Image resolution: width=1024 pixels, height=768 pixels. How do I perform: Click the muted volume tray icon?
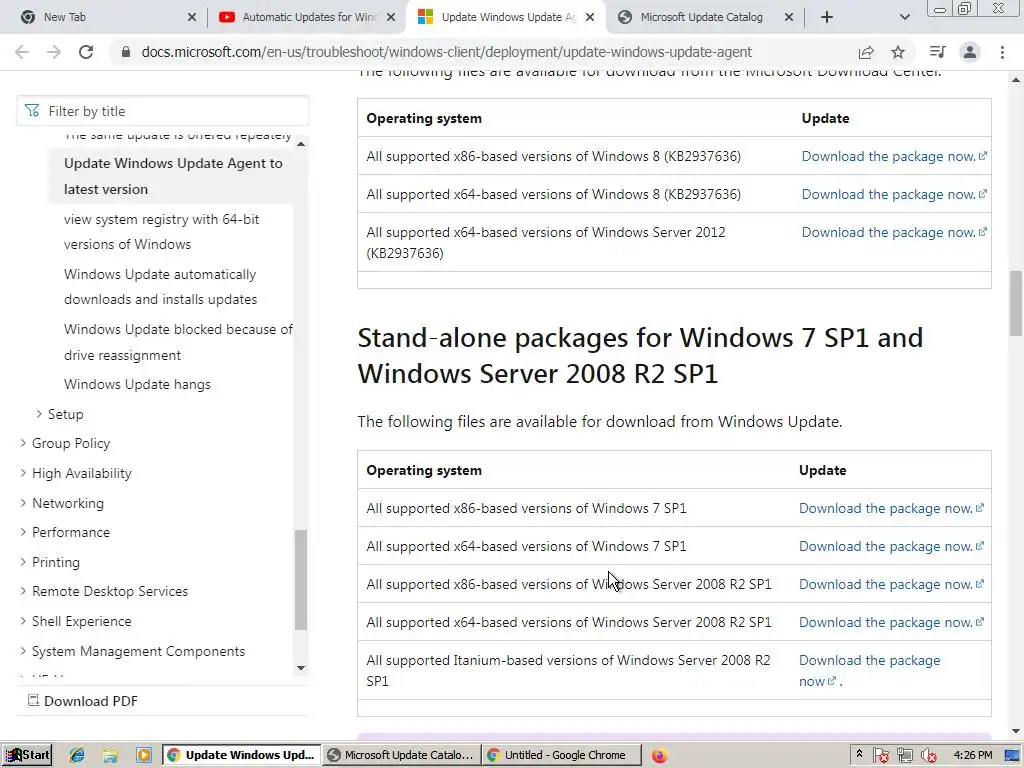929,756
